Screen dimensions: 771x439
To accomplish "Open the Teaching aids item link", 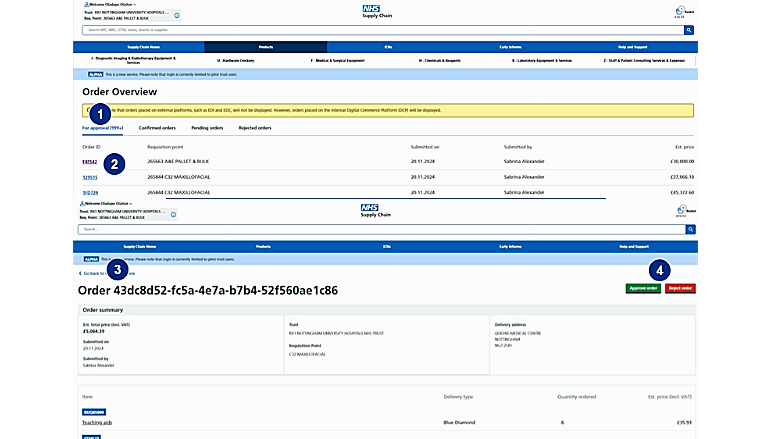I will point(97,422).
